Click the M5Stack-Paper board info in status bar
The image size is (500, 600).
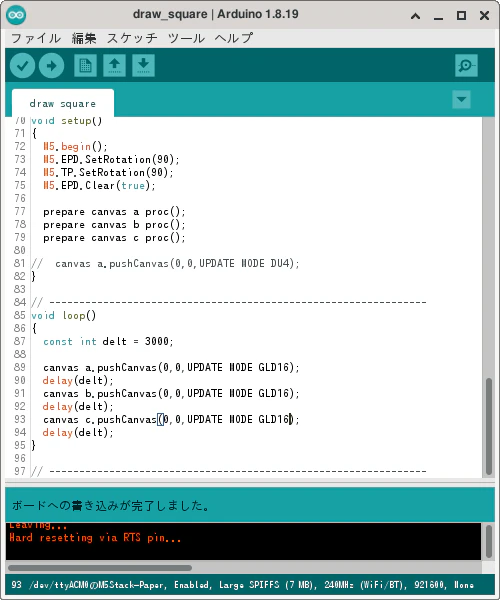[x=251, y=585]
